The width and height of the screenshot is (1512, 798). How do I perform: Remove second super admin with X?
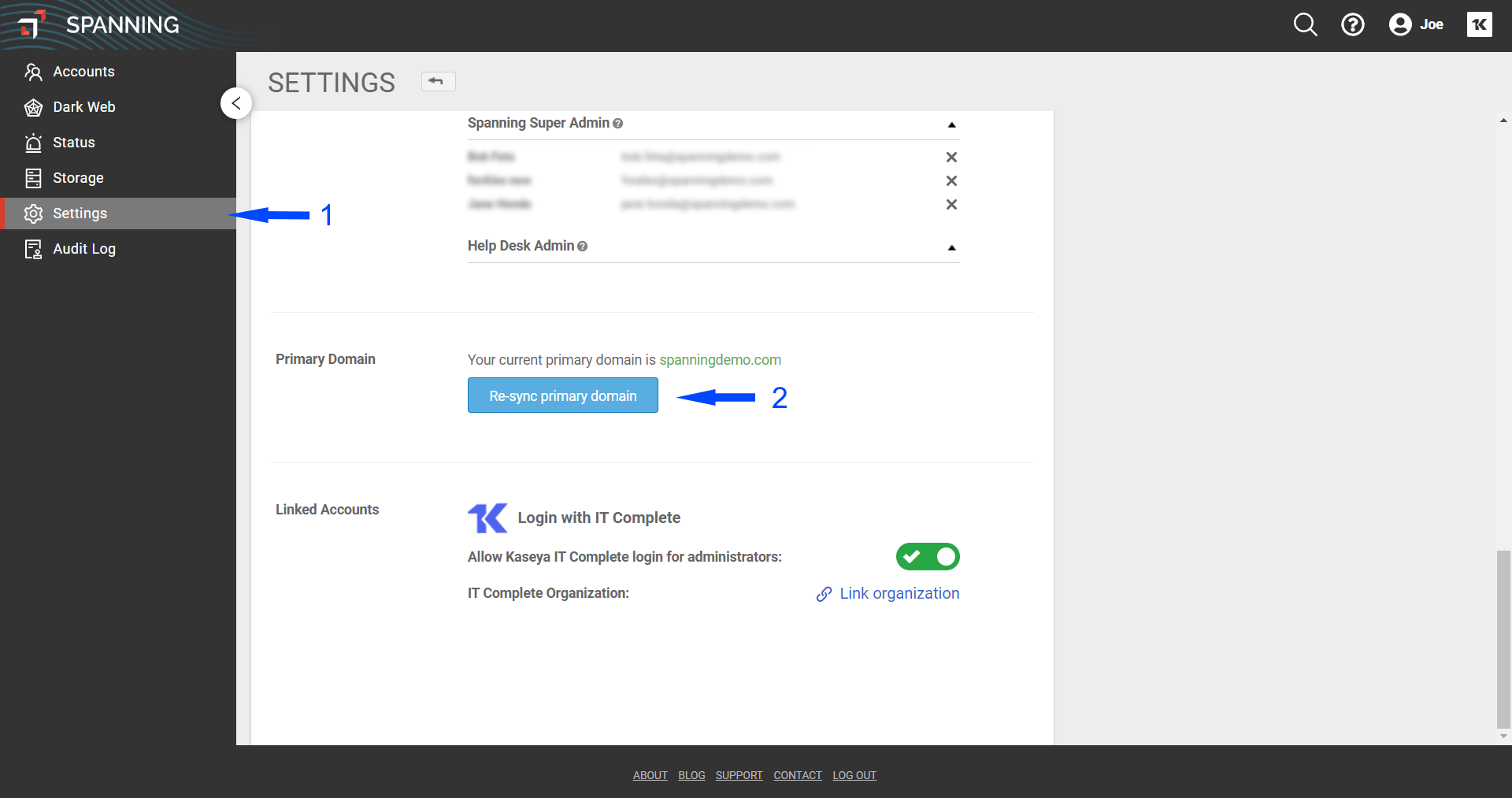[x=951, y=181]
